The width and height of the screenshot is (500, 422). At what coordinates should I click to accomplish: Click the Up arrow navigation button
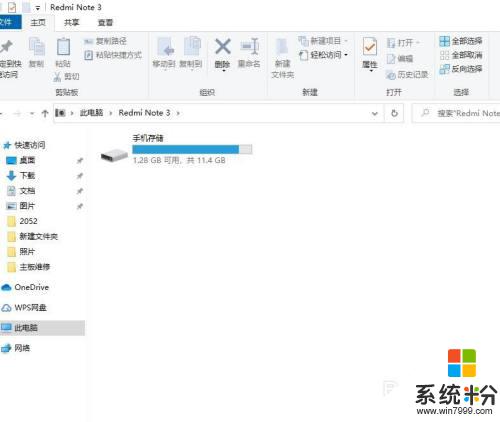point(45,113)
